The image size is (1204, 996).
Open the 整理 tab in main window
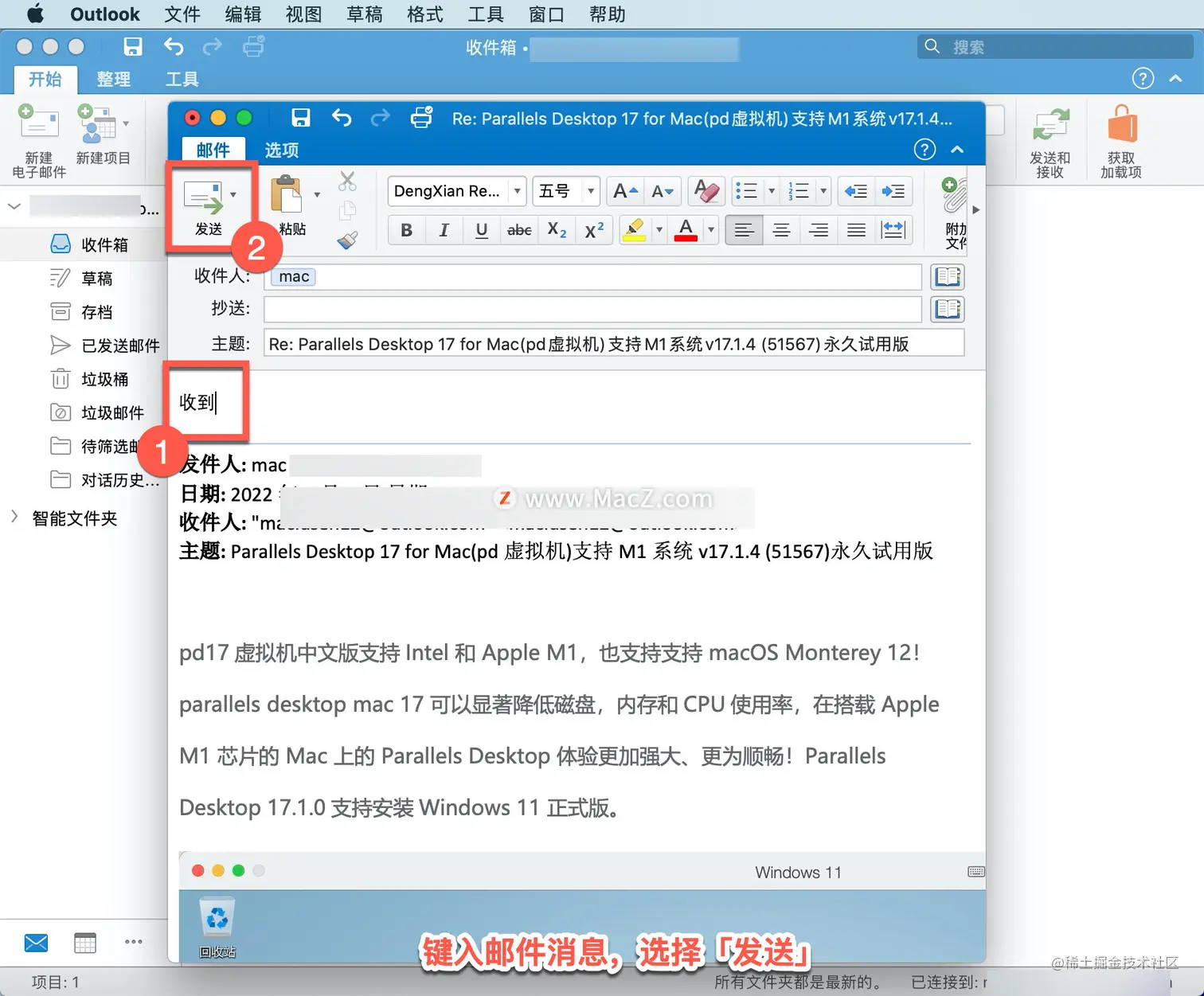113,80
